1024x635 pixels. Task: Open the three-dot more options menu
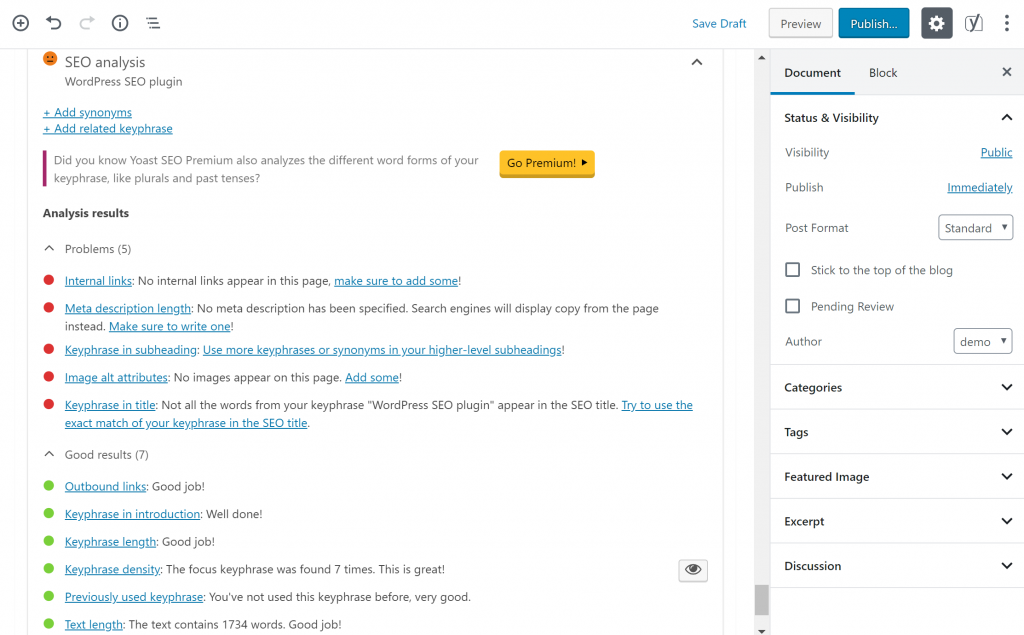point(1006,24)
